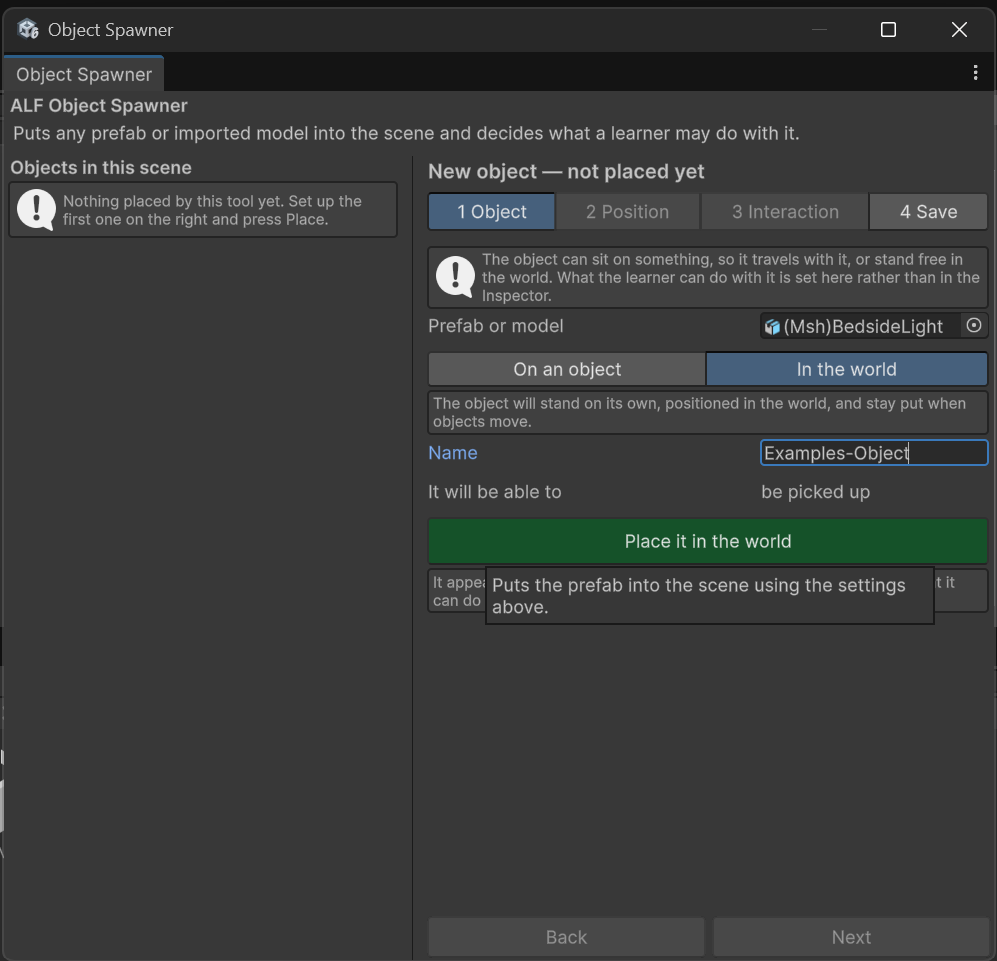Click the 'Objects in this scene' heading
Image resolution: width=997 pixels, height=961 pixels.
coord(101,168)
